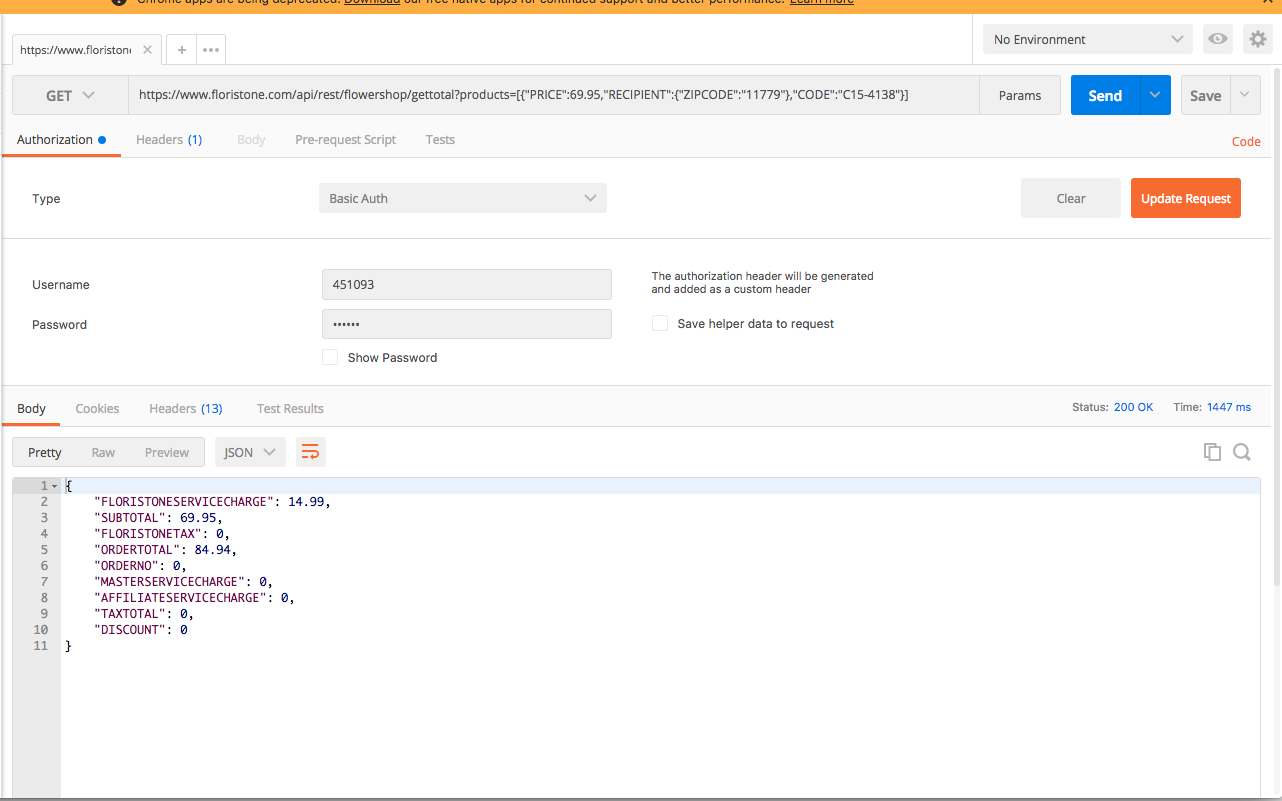Follow the Learn more link in banner

pos(822,3)
